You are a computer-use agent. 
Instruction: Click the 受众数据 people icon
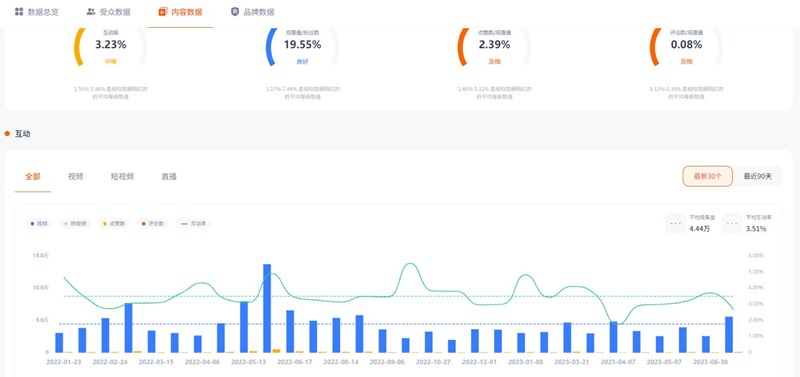pos(91,12)
